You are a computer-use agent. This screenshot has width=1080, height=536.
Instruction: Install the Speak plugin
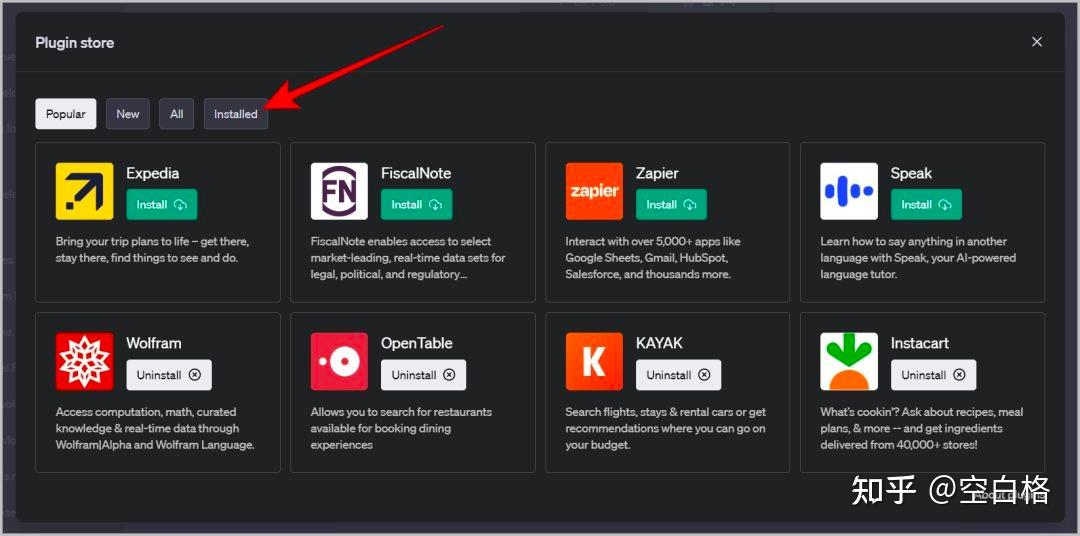[926, 205]
